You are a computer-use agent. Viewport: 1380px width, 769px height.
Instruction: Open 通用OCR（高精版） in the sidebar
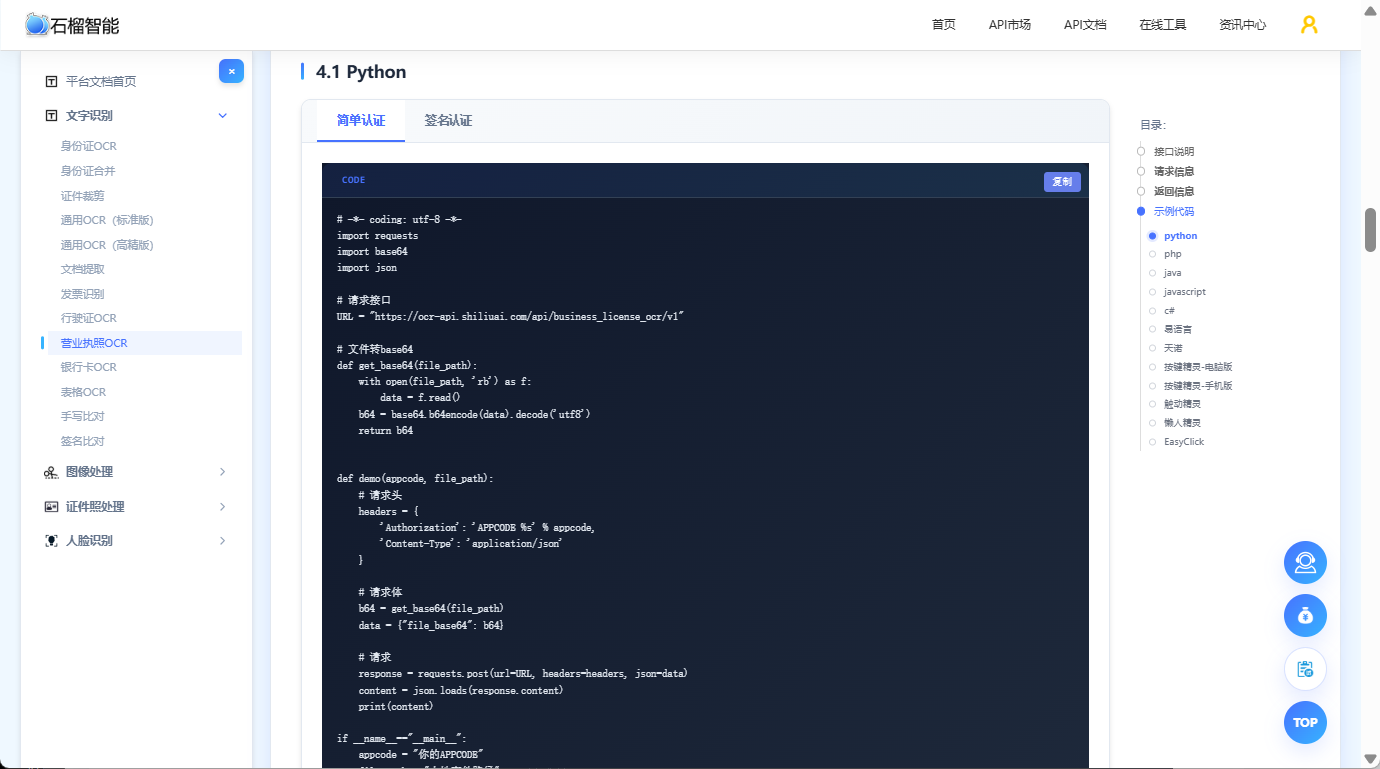107,245
